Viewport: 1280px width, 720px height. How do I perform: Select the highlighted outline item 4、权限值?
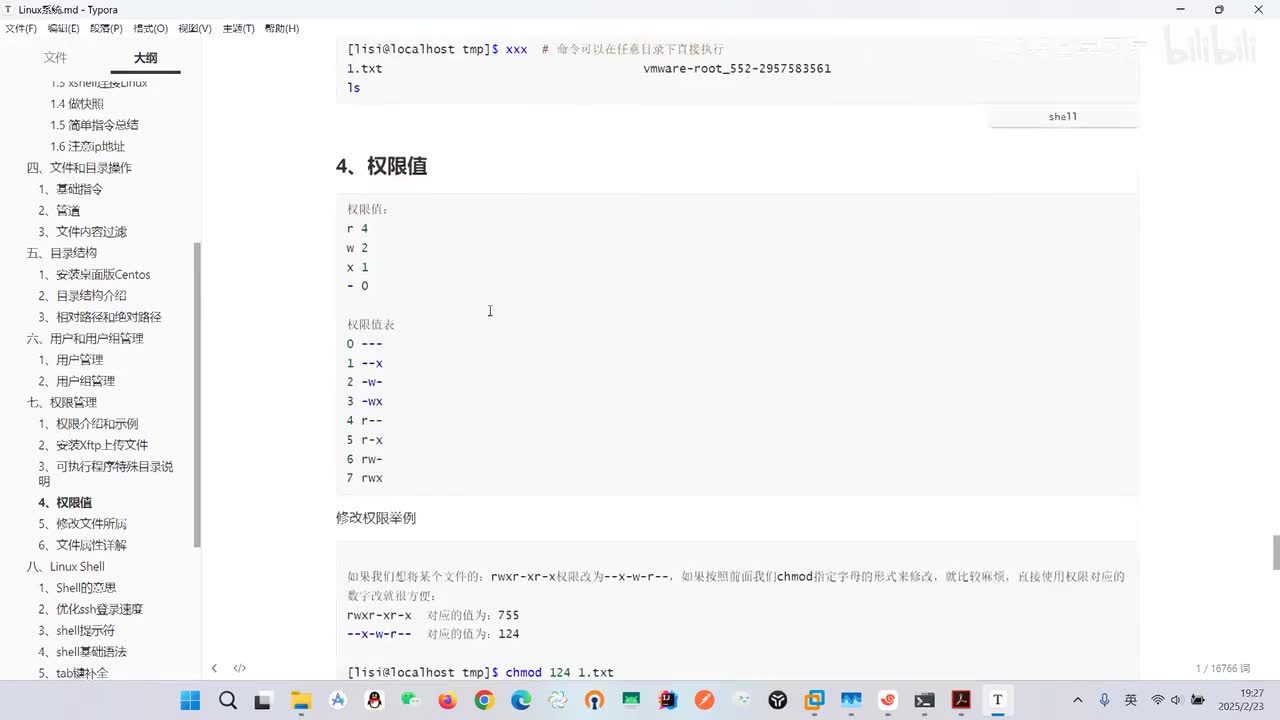coord(65,503)
